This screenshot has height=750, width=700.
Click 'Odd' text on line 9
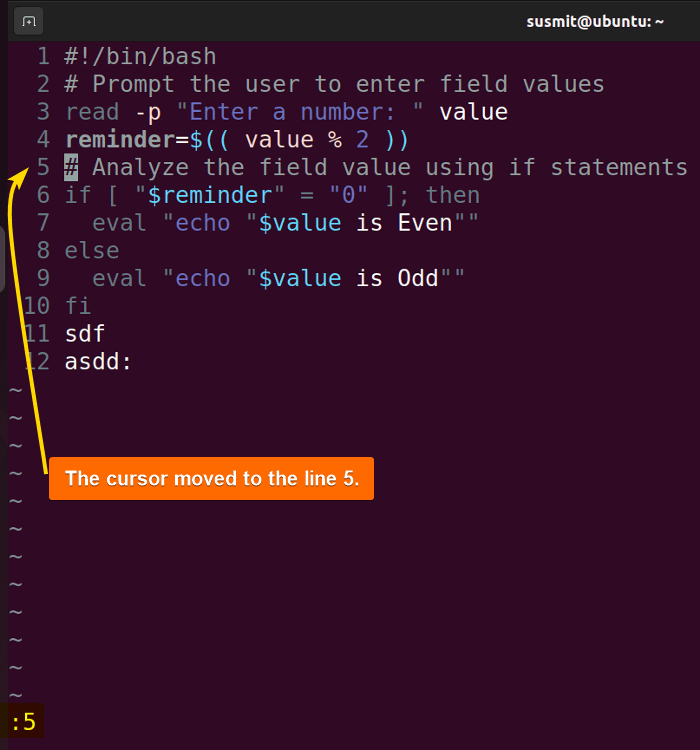pos(418,278)
